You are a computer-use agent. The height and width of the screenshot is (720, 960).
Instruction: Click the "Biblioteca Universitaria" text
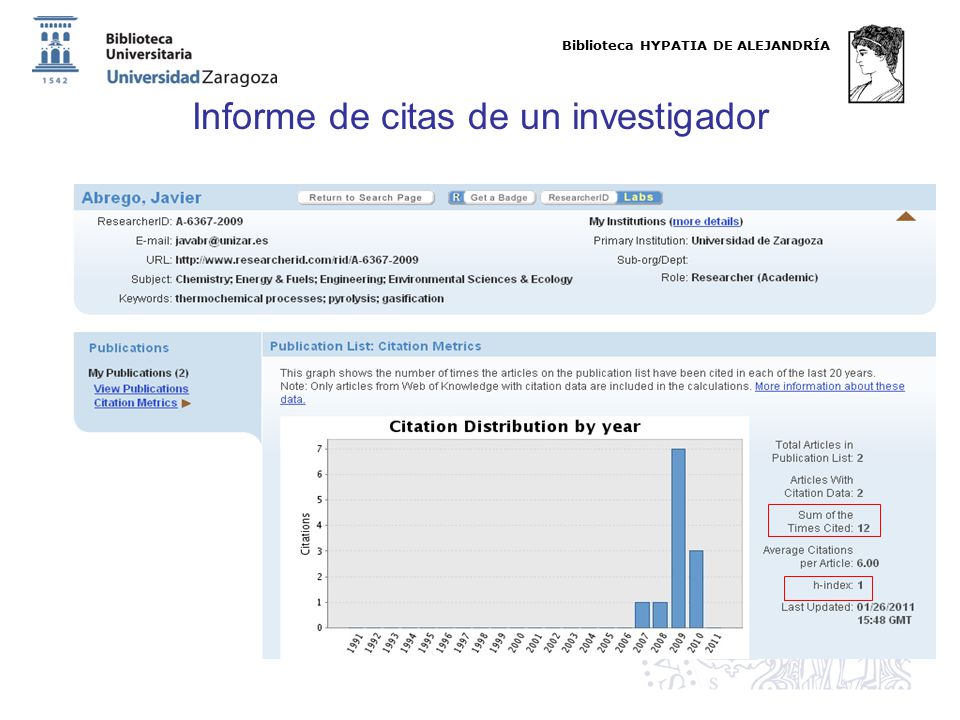pyautogui.click(x=149, y=47)
